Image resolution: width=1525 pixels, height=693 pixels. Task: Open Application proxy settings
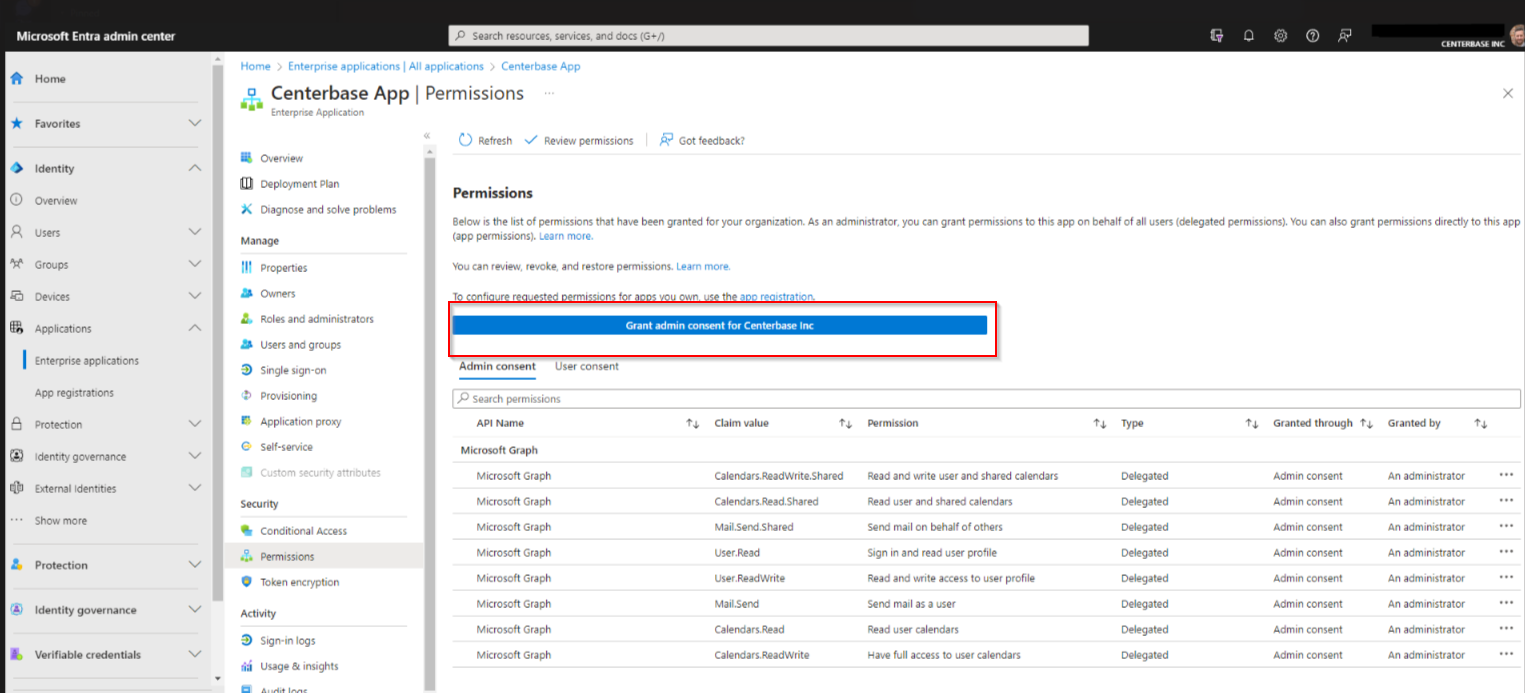coord(300,422)
